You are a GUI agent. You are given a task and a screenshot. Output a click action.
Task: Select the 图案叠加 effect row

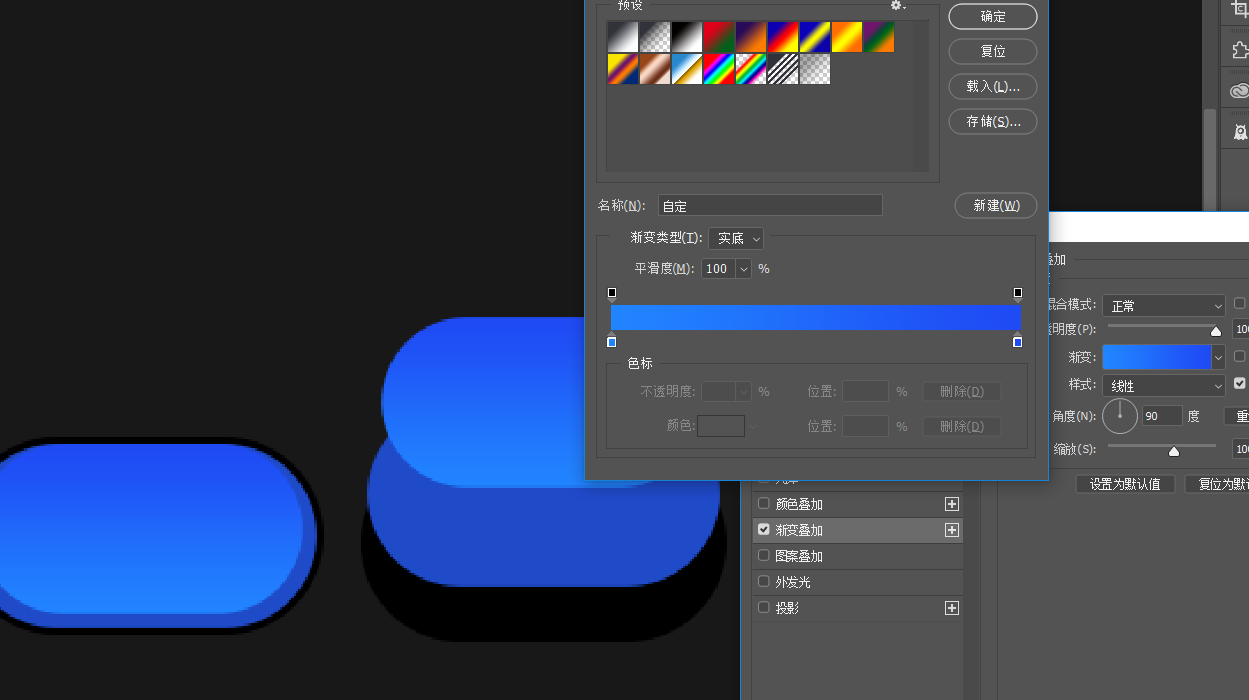click(857, 556)
